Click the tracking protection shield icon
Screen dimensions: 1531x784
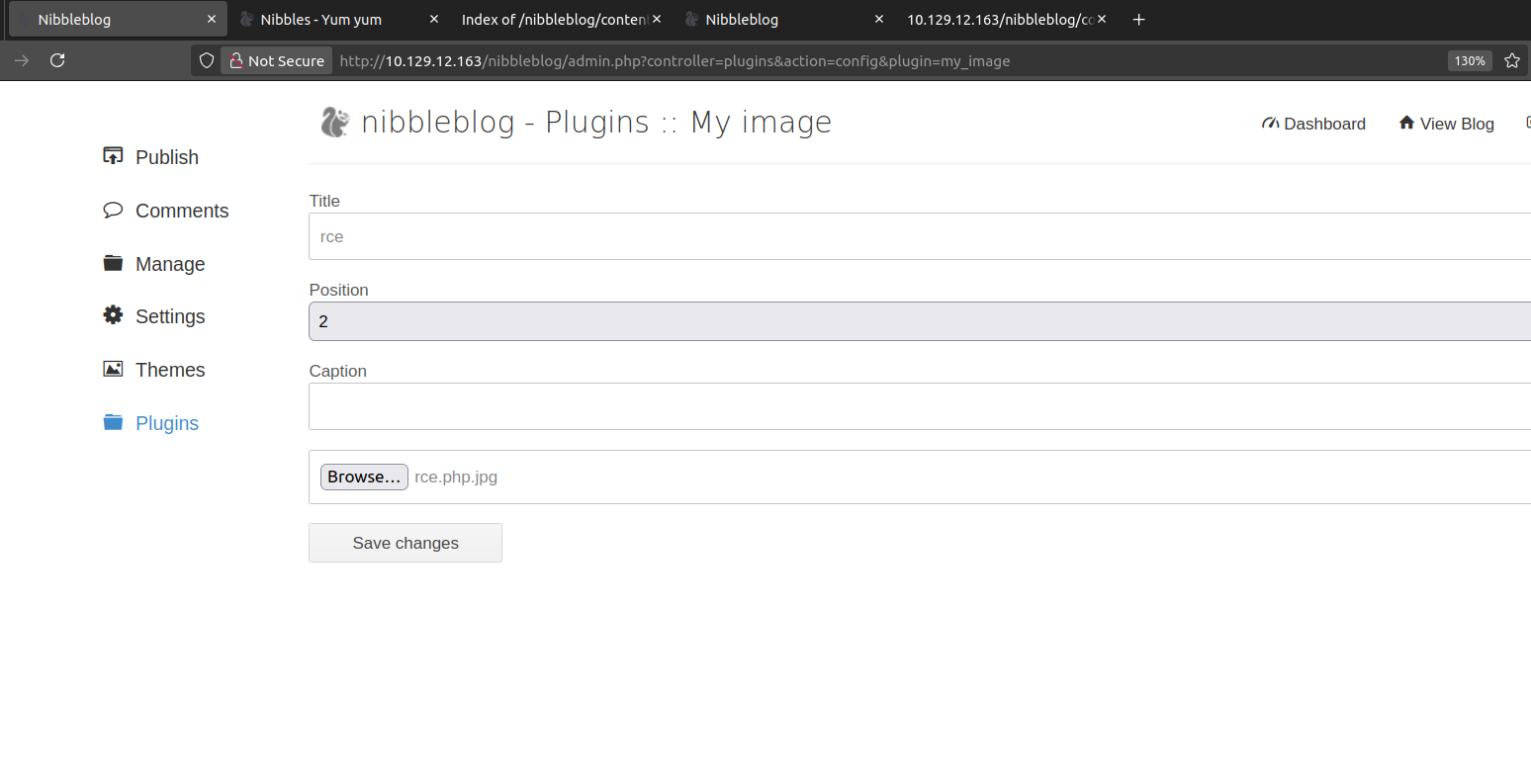point(206,60)
